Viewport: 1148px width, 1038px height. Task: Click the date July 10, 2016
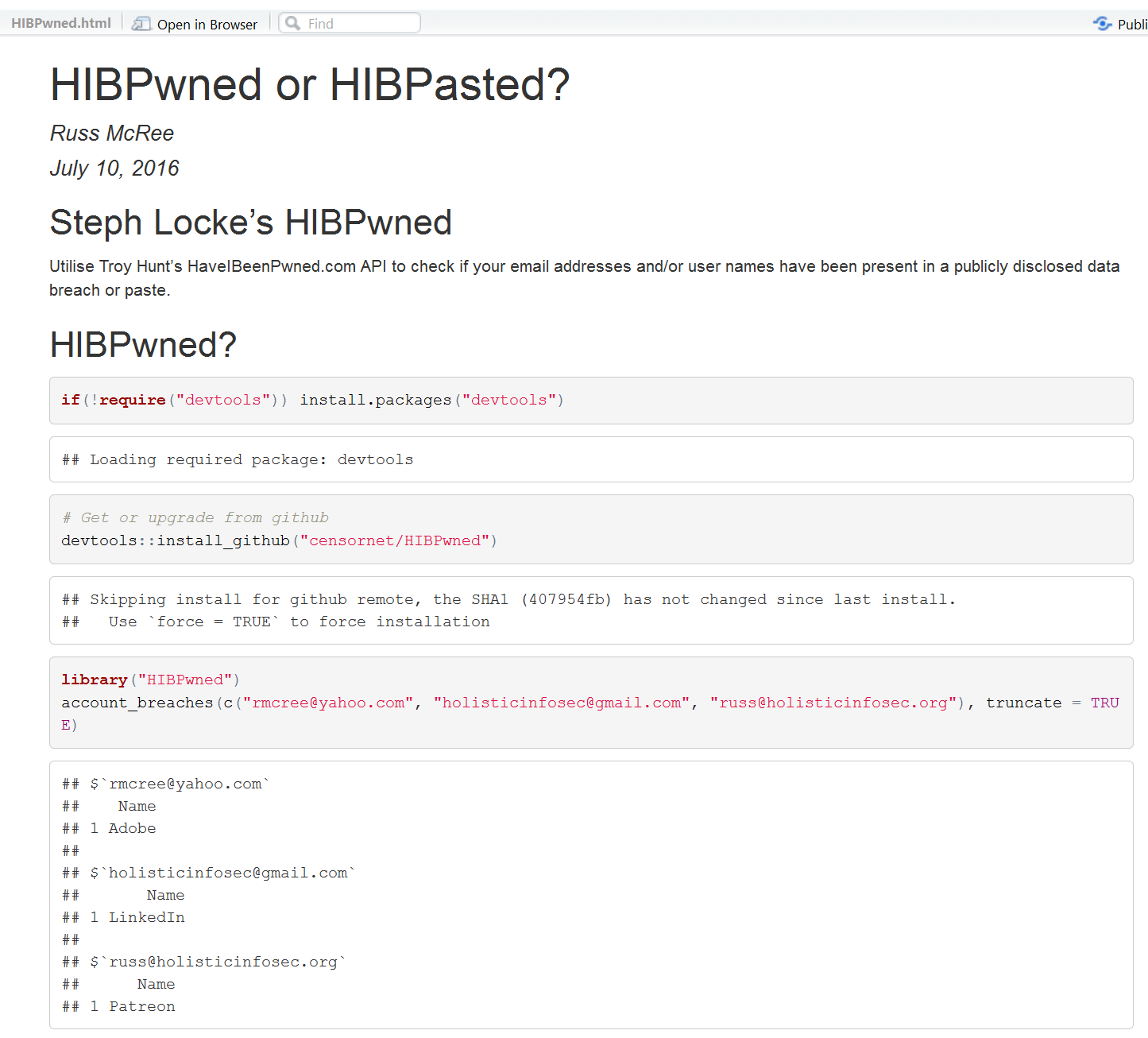[114, 168]
